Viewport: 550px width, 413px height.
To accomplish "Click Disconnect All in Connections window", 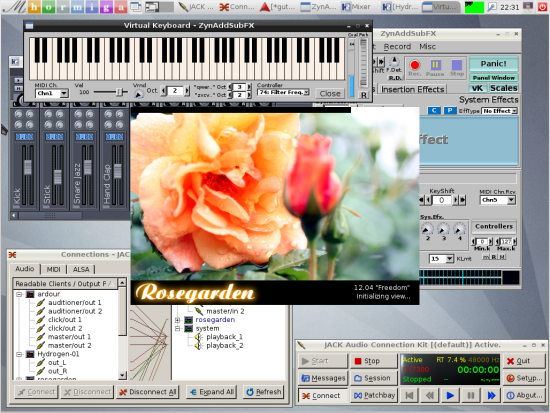I will (x=147, y=392).
